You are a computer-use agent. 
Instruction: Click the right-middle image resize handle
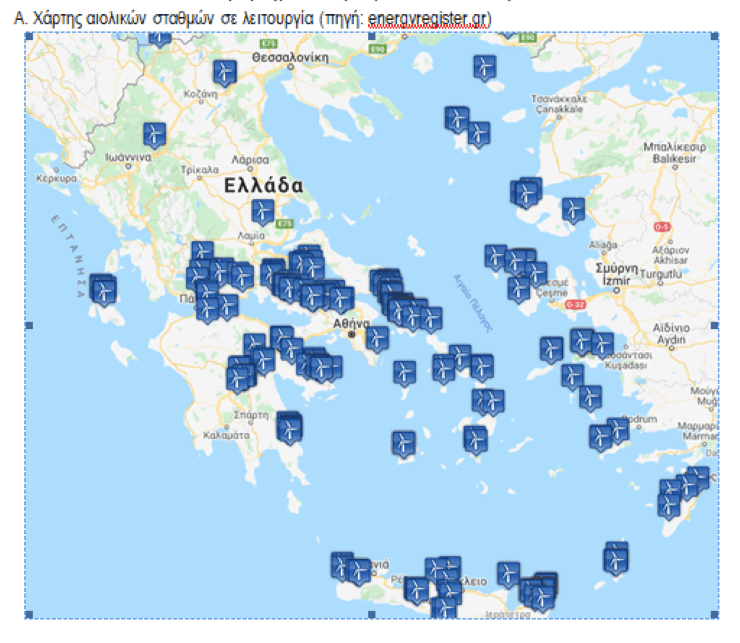click(716, 325)
